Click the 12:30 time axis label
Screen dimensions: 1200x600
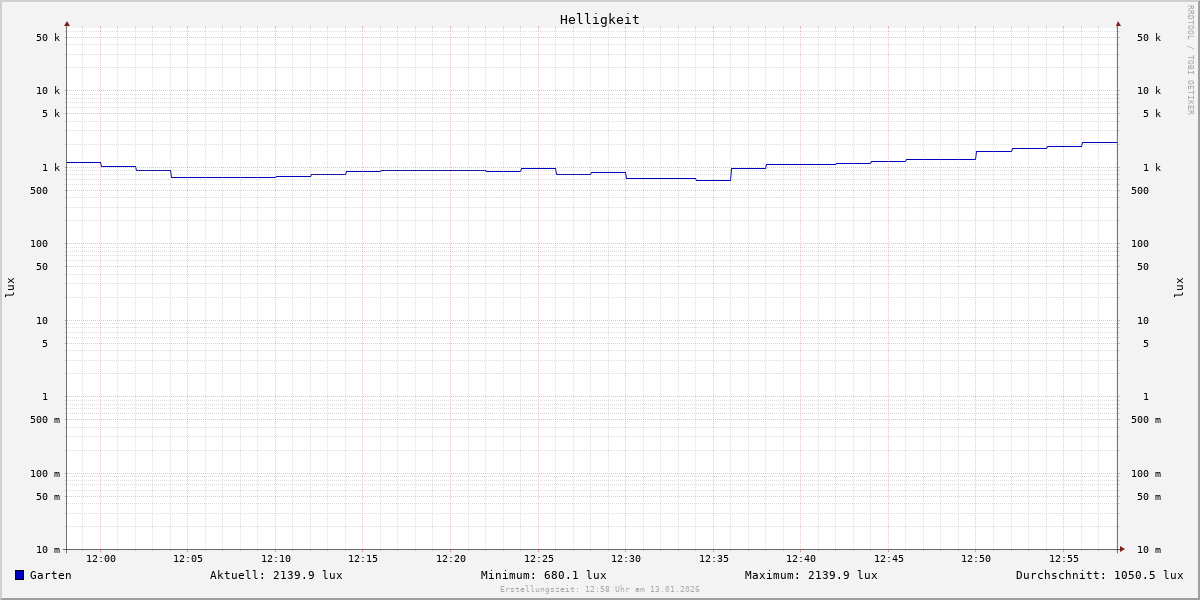[626, 559]
